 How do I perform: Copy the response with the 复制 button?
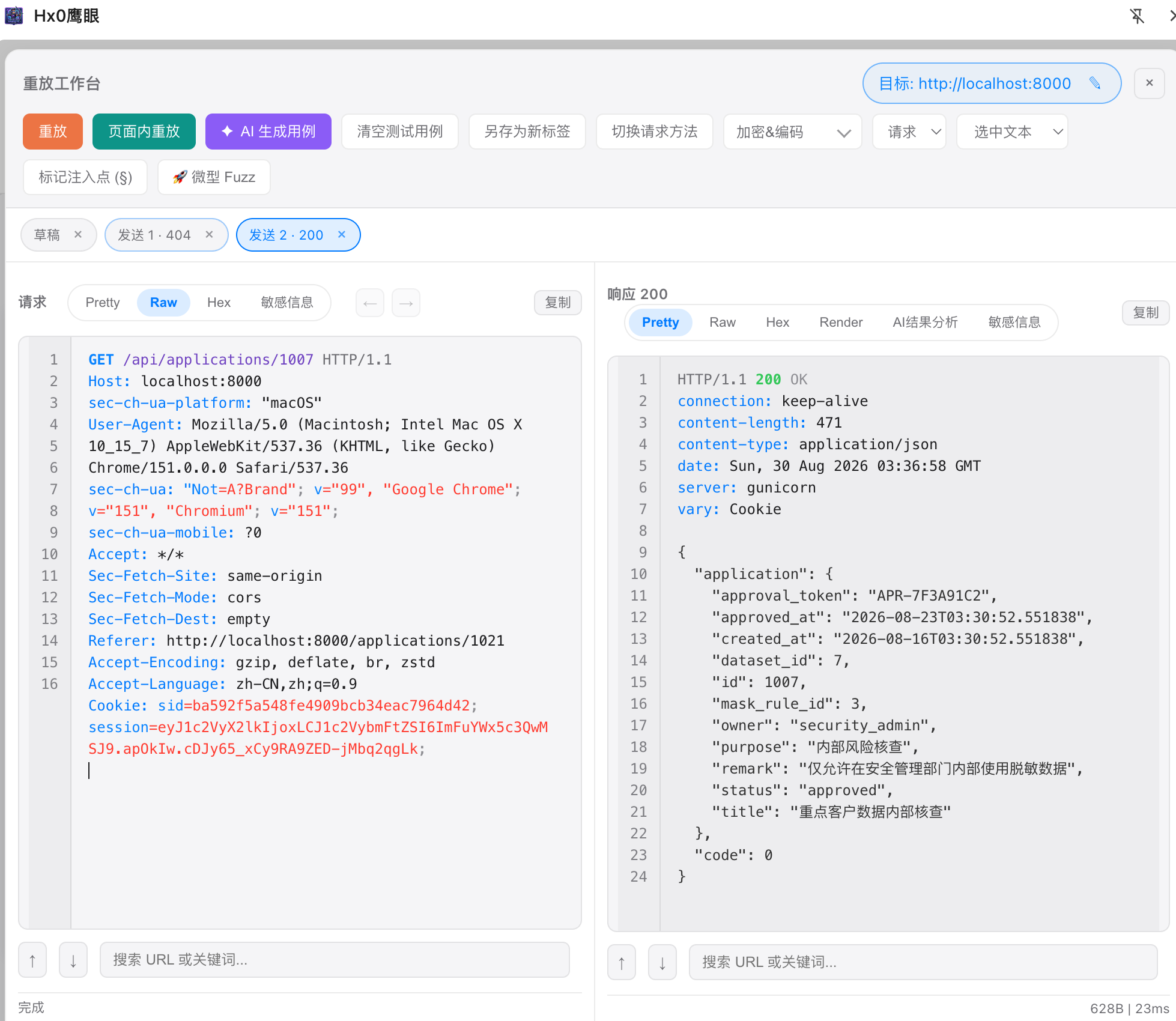coord(1145,313)
